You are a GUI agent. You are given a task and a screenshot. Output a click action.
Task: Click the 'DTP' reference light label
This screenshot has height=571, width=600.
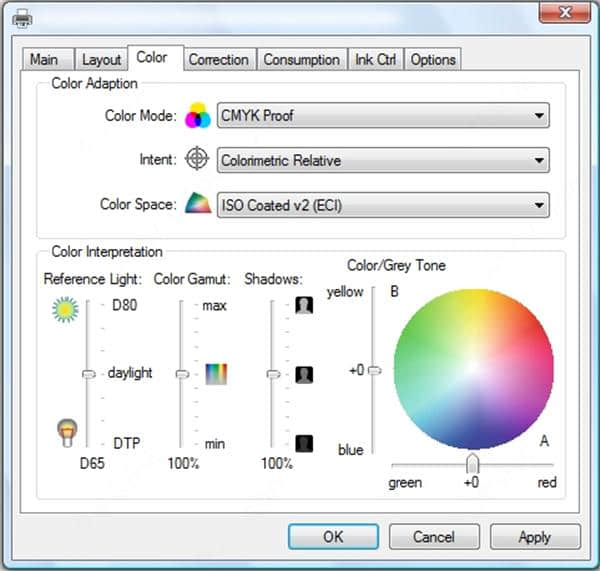coord(127,443)
